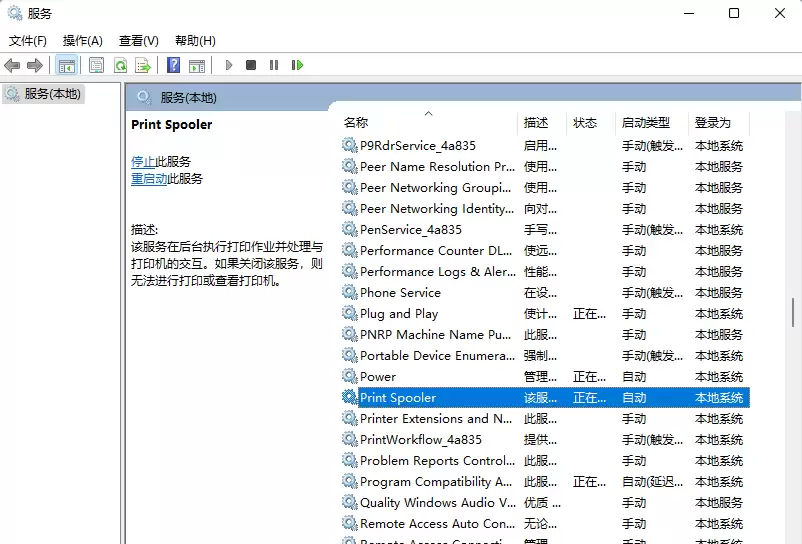Click the Back arrow in toolbar
Screen dimensions: 802x544
click(12, 65)
